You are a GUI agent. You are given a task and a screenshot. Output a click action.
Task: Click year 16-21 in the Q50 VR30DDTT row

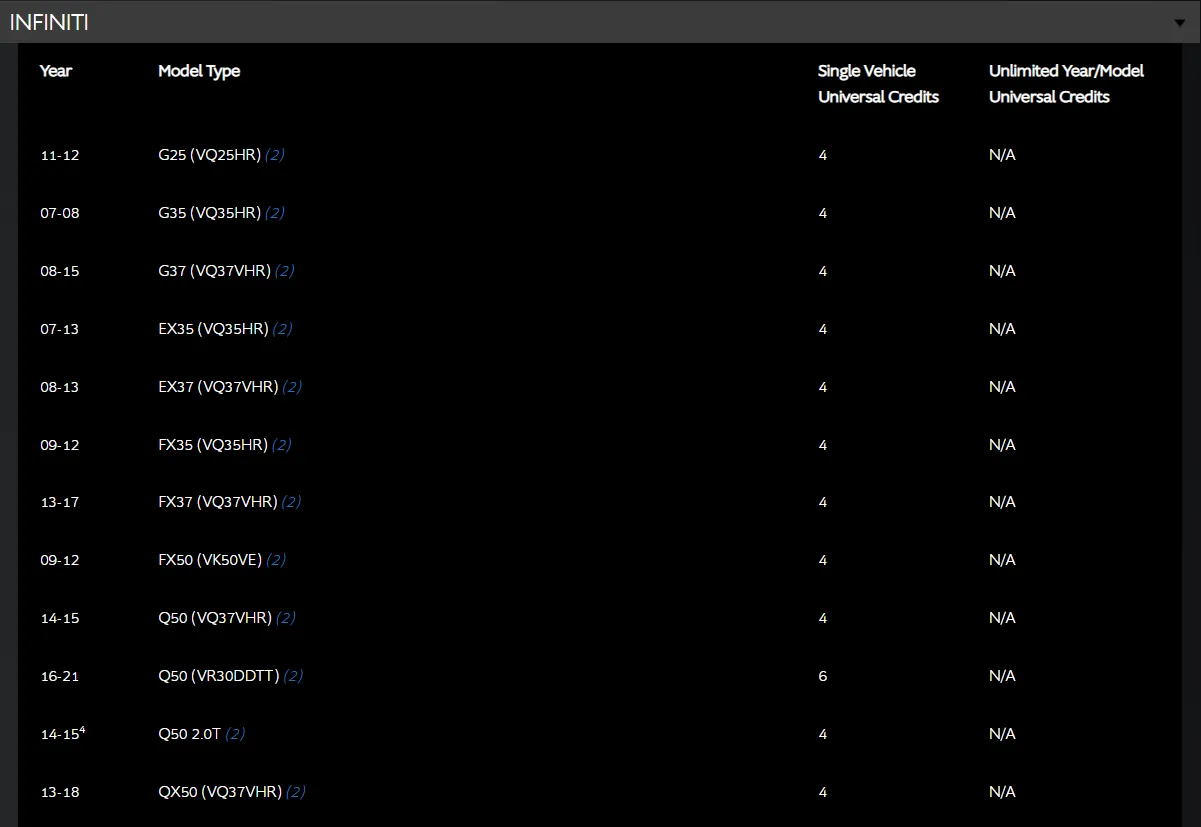pyautogui.click(x=60, y=677)
